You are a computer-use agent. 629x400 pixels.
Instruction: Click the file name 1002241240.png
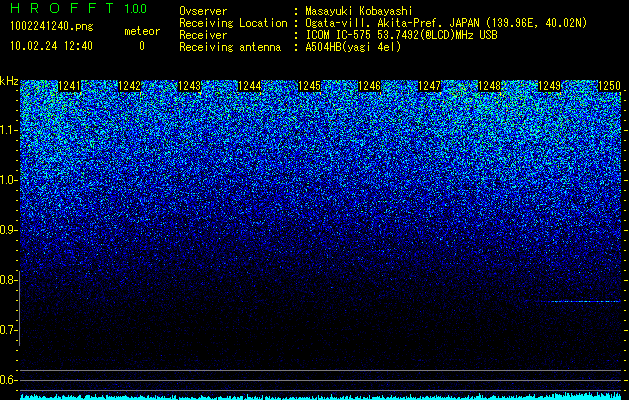click(x=51, y=26)
